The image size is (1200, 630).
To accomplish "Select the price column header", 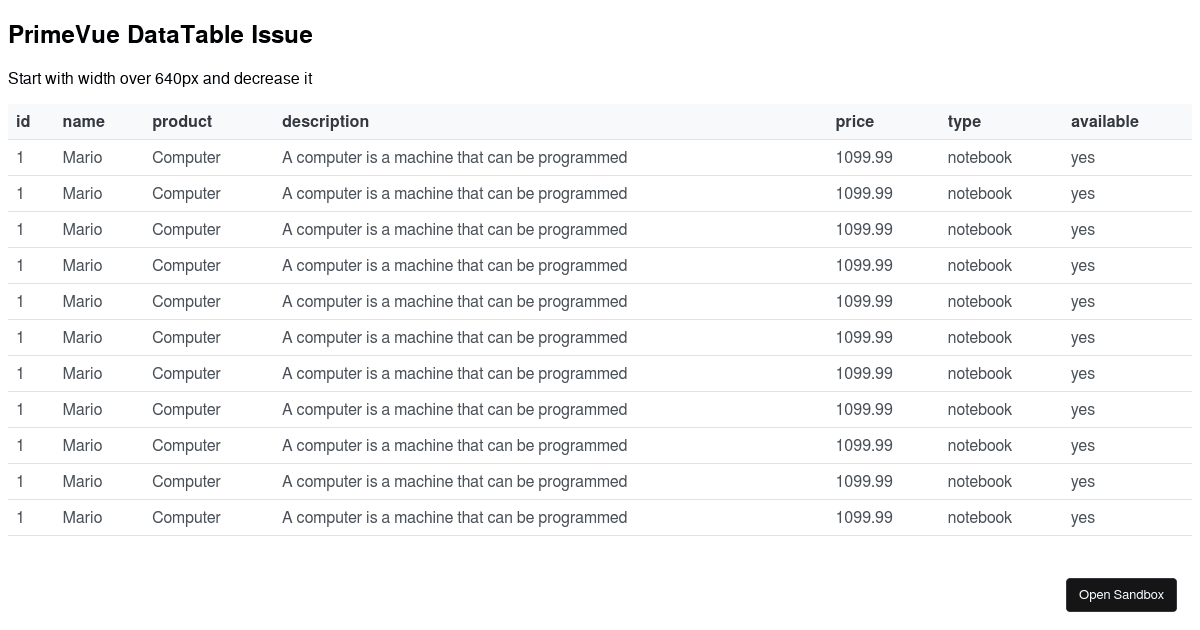I will tap(854, 121).
